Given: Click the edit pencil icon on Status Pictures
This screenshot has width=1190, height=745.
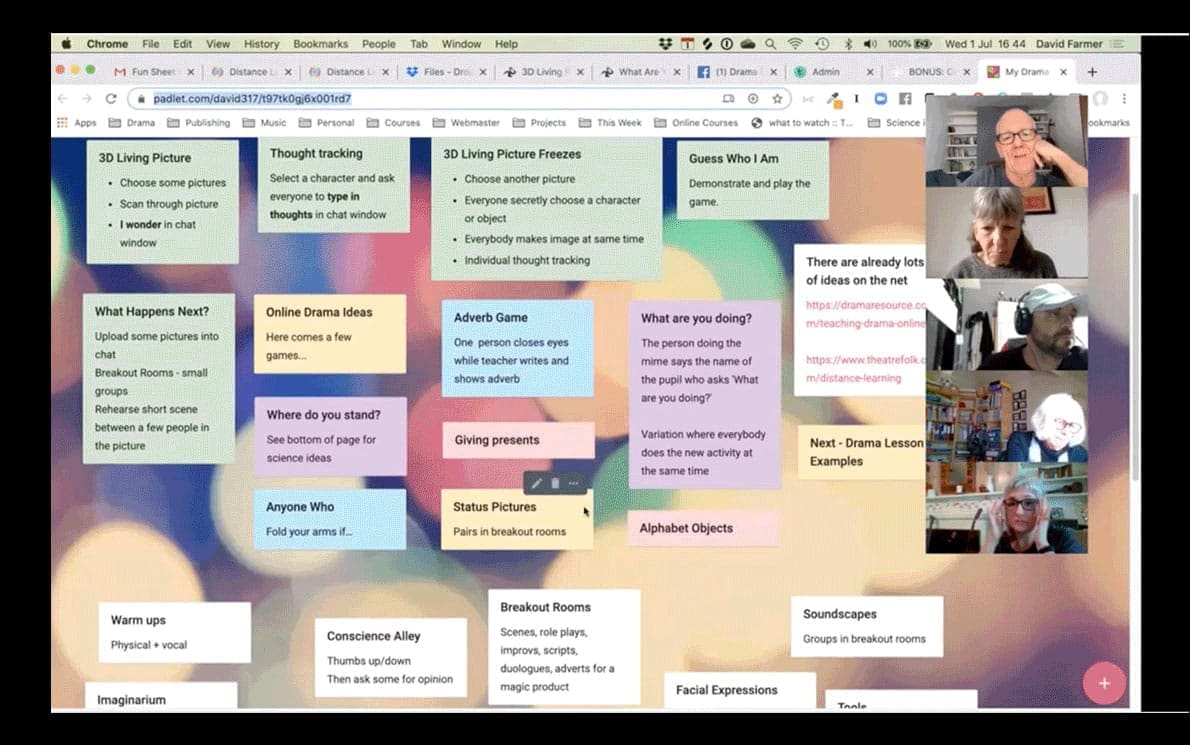Looking at the screenshot, I should point(537,483).
